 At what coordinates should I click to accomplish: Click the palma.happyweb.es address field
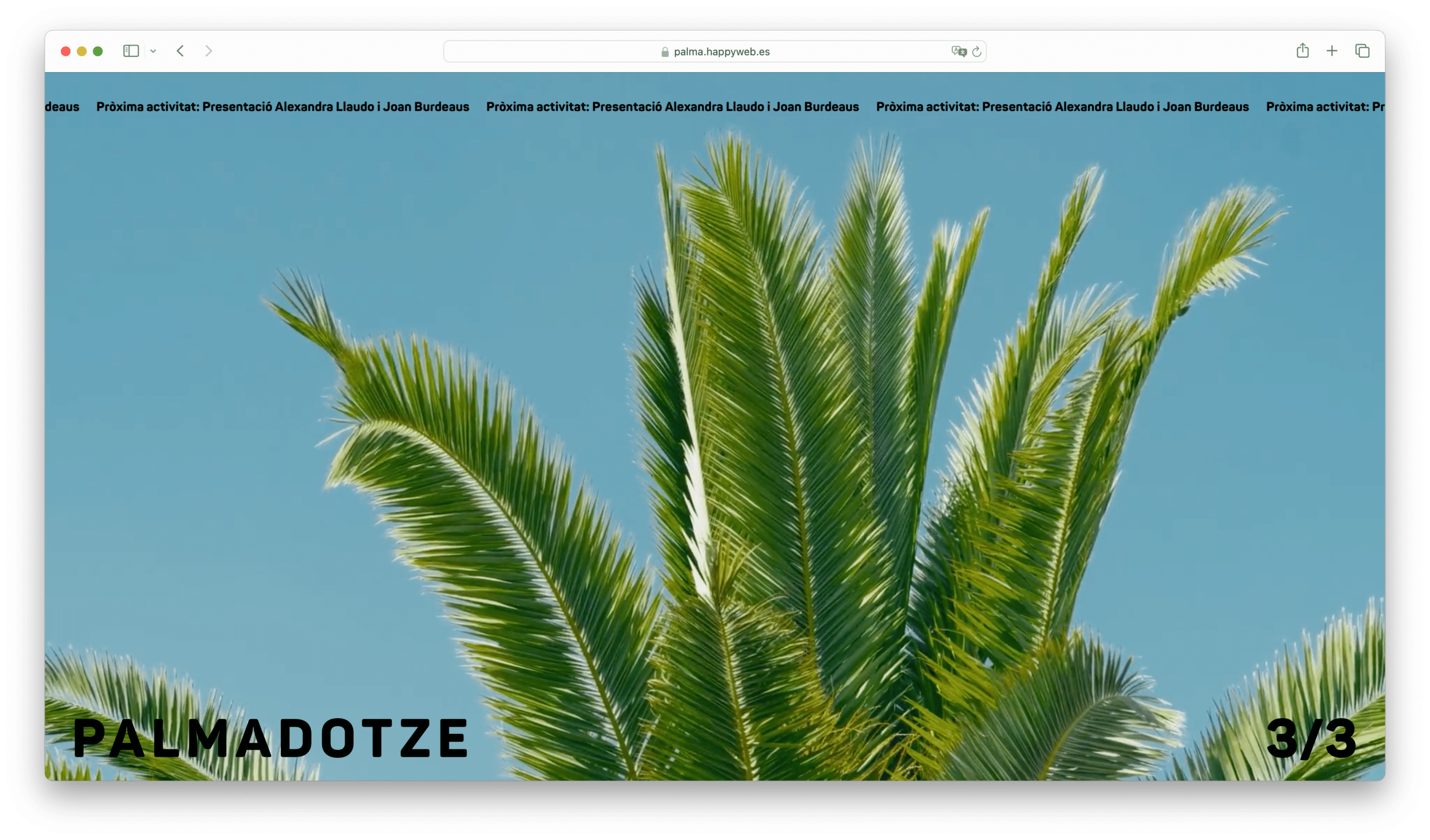(x=721, y=51)
